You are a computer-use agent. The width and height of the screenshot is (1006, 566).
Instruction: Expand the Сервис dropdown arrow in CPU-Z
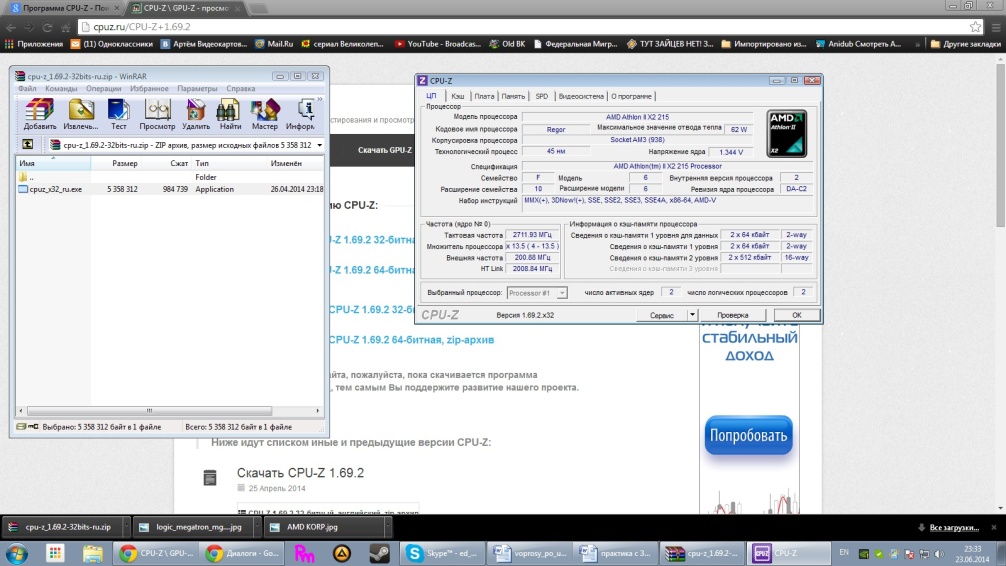pos(692,315)
